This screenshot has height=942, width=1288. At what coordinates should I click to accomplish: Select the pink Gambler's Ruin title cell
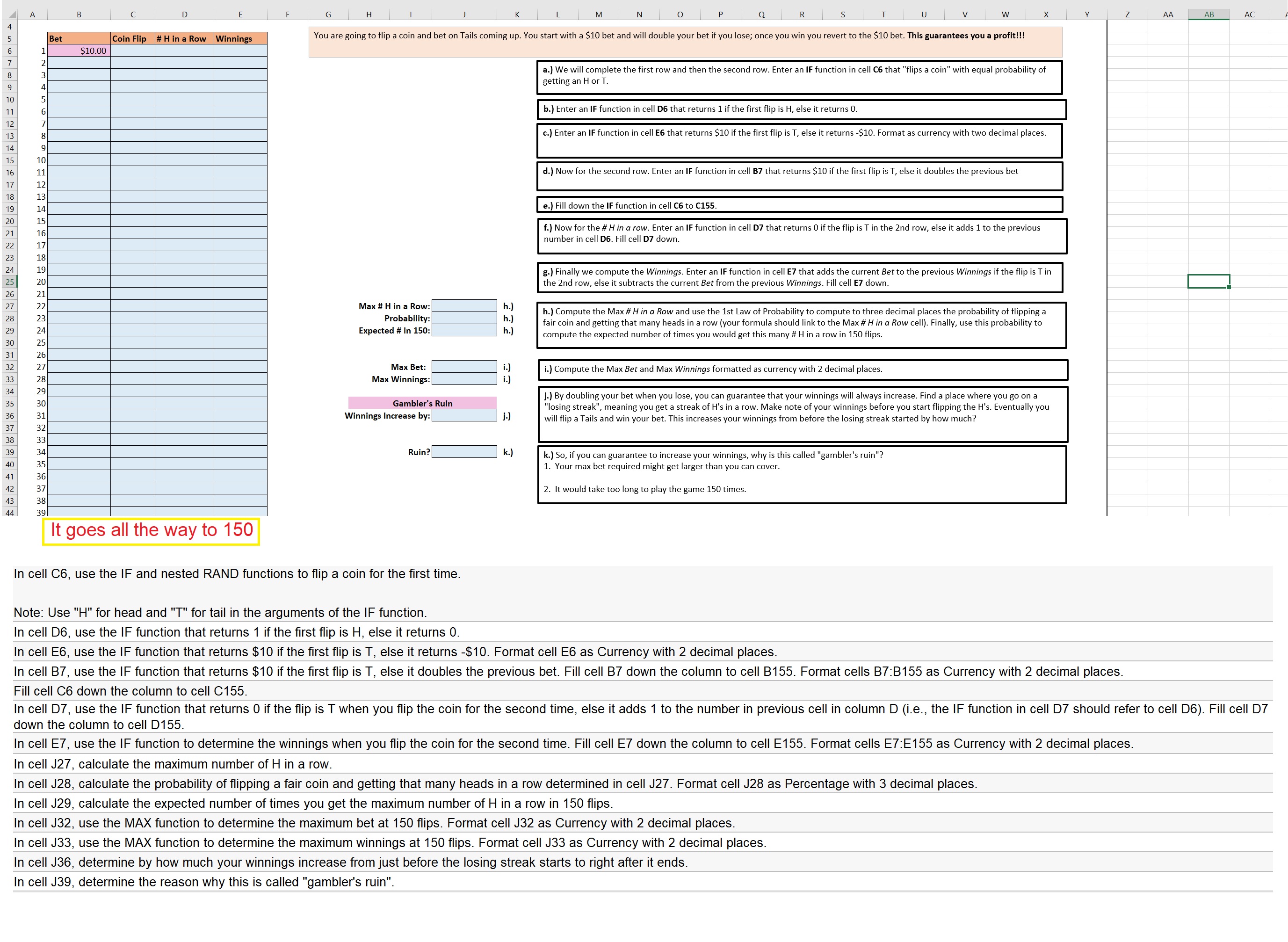coord(422,403)
